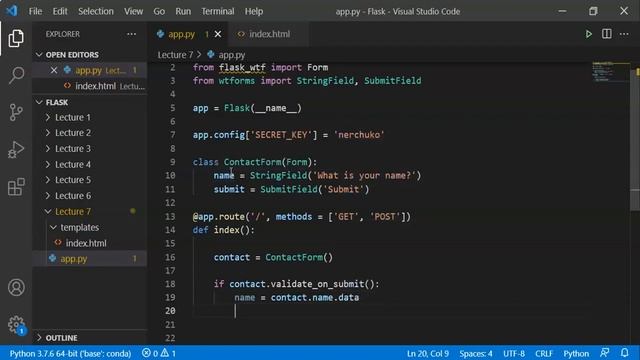Screen dimensions: 640x360
Task: Click the minimap preview
Action: pyautogui.click(x=610, y=71)
